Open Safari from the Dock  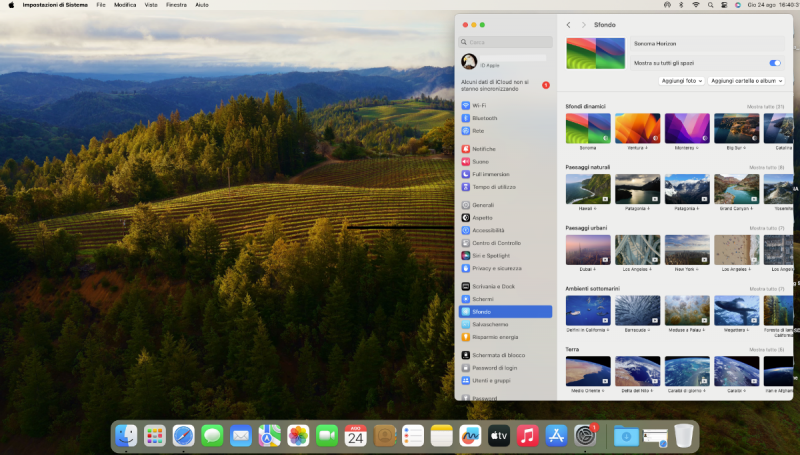[183, 435]
